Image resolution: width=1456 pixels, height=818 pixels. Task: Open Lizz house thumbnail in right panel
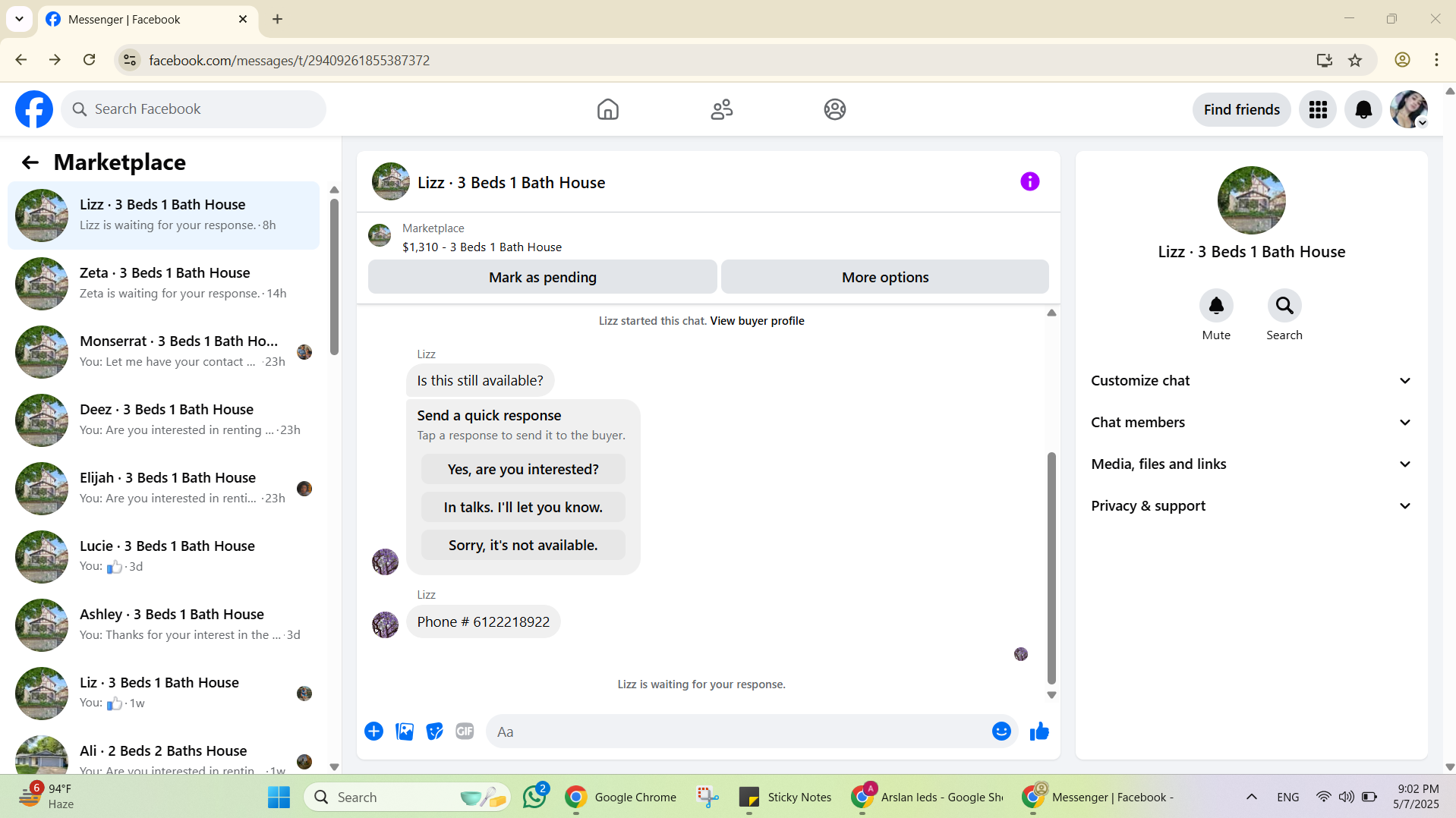(x=1251, y=200)
